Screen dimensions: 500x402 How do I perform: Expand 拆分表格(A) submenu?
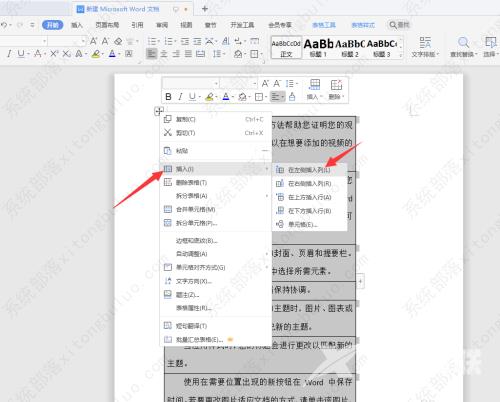tap(216, 196)
